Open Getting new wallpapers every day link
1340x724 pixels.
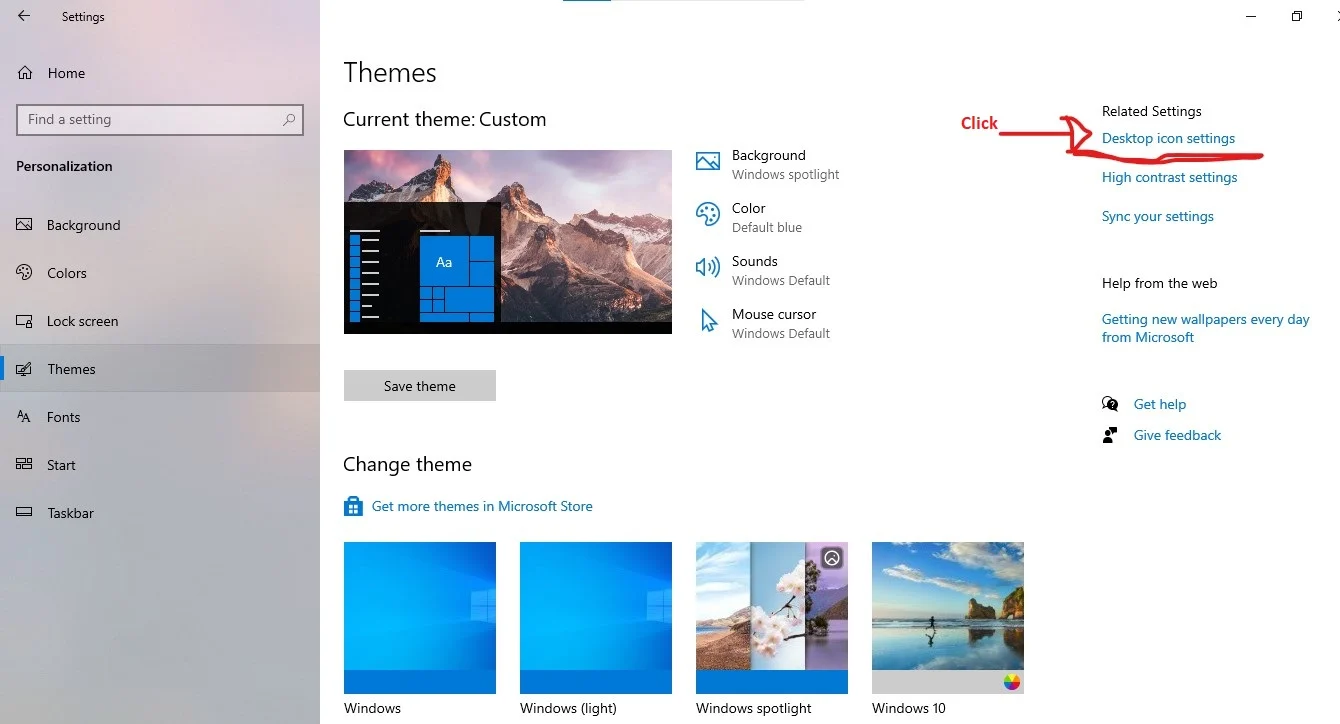[x=1205, y=328]
